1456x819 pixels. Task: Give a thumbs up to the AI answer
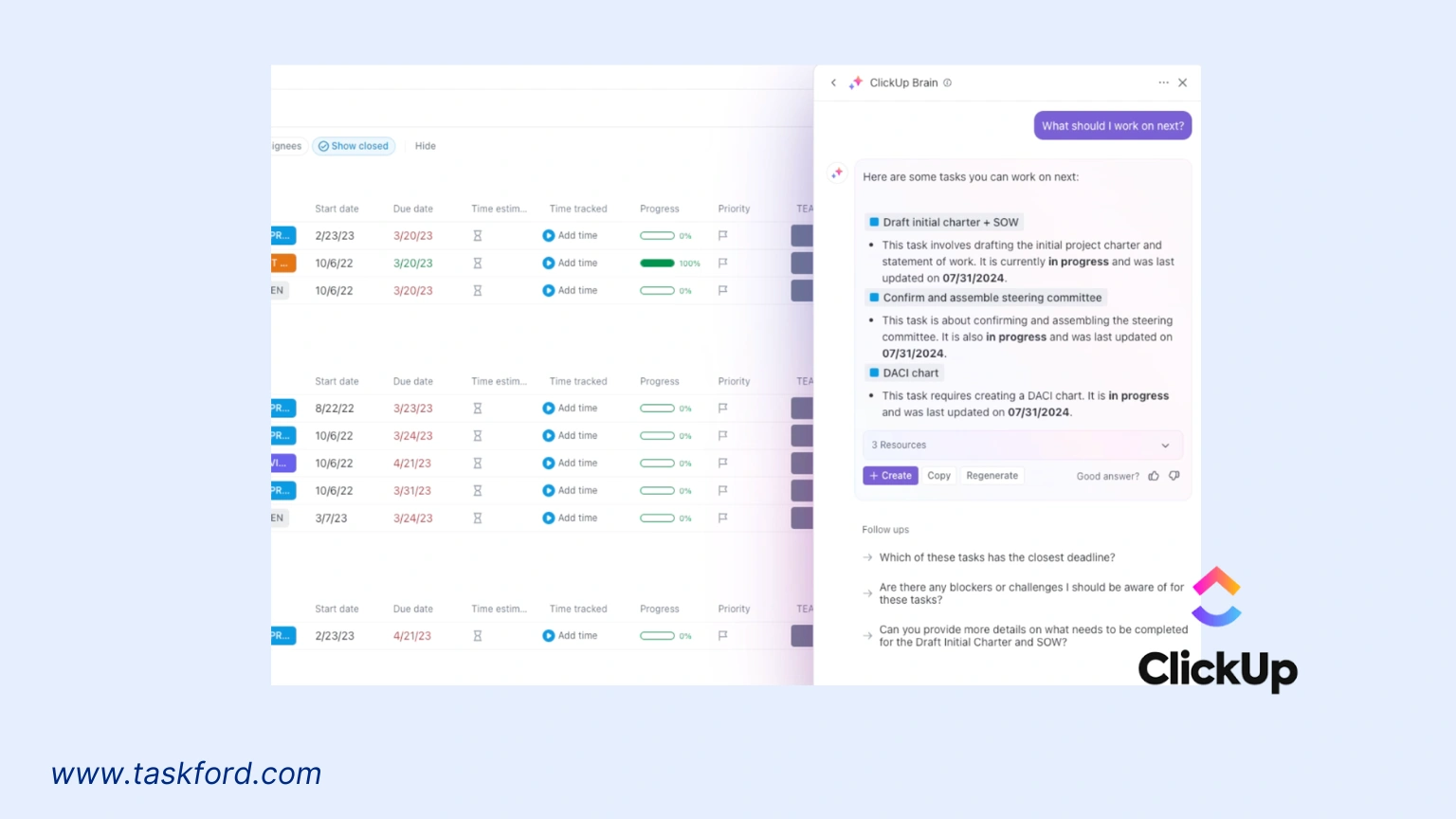tap(1154, 476)
